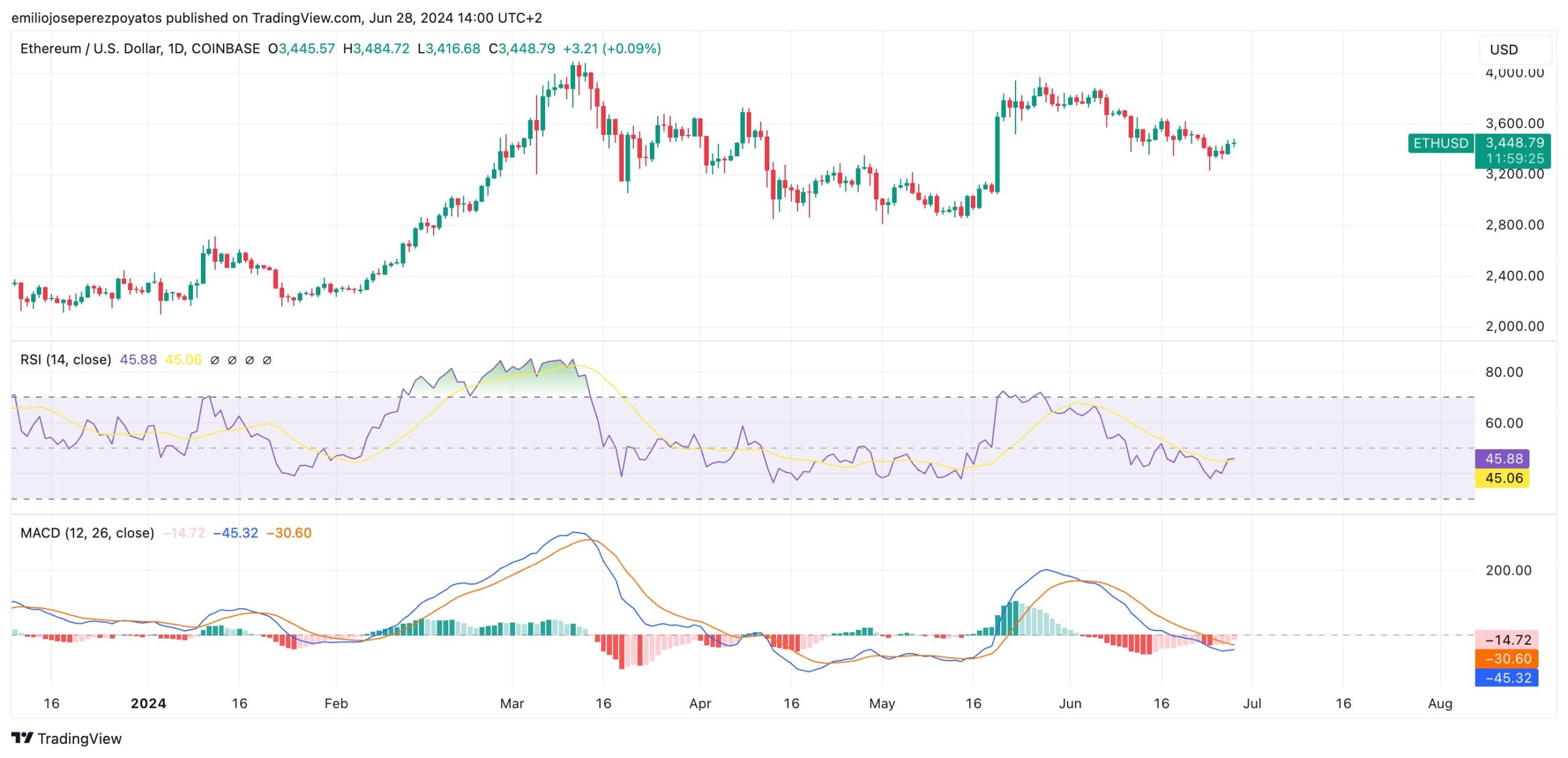Click the published-by emiliojoseperezpoyatos header text
Screen dimensions: 1568x758
(x=276, y=18)
